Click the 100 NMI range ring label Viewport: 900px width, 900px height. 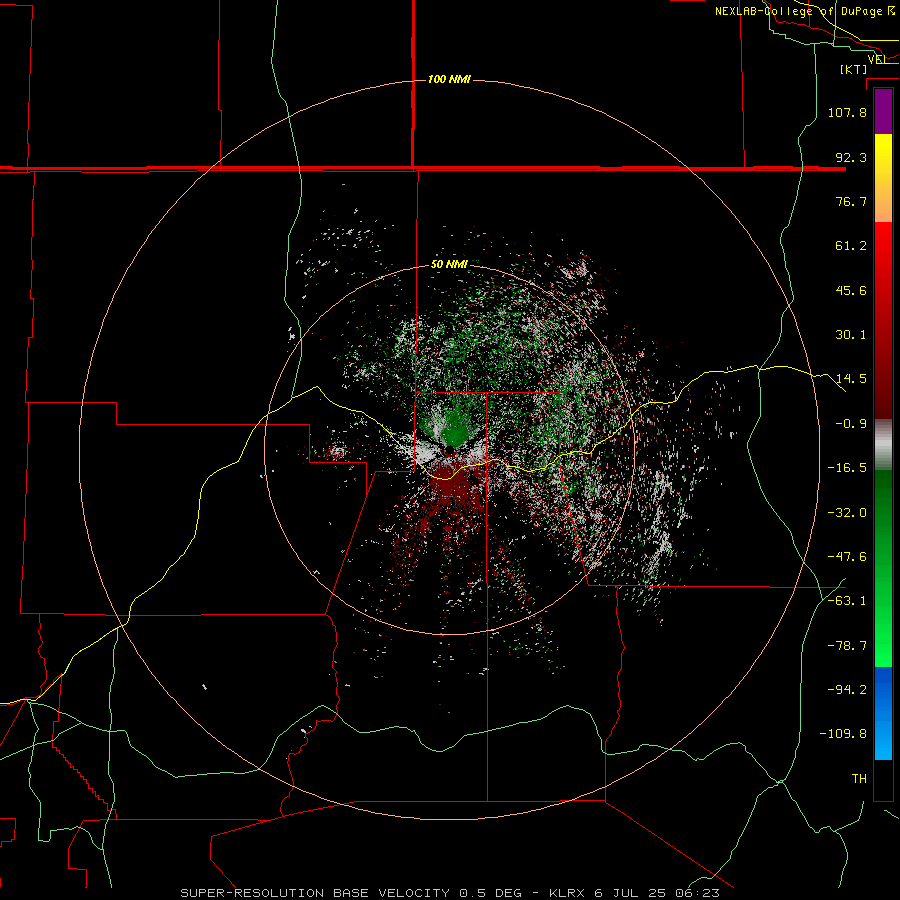[449, 79]
